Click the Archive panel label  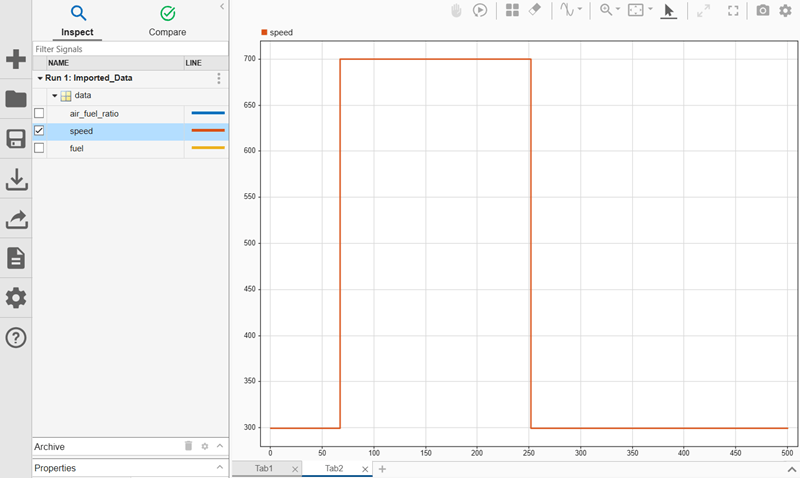pos(49,446)
